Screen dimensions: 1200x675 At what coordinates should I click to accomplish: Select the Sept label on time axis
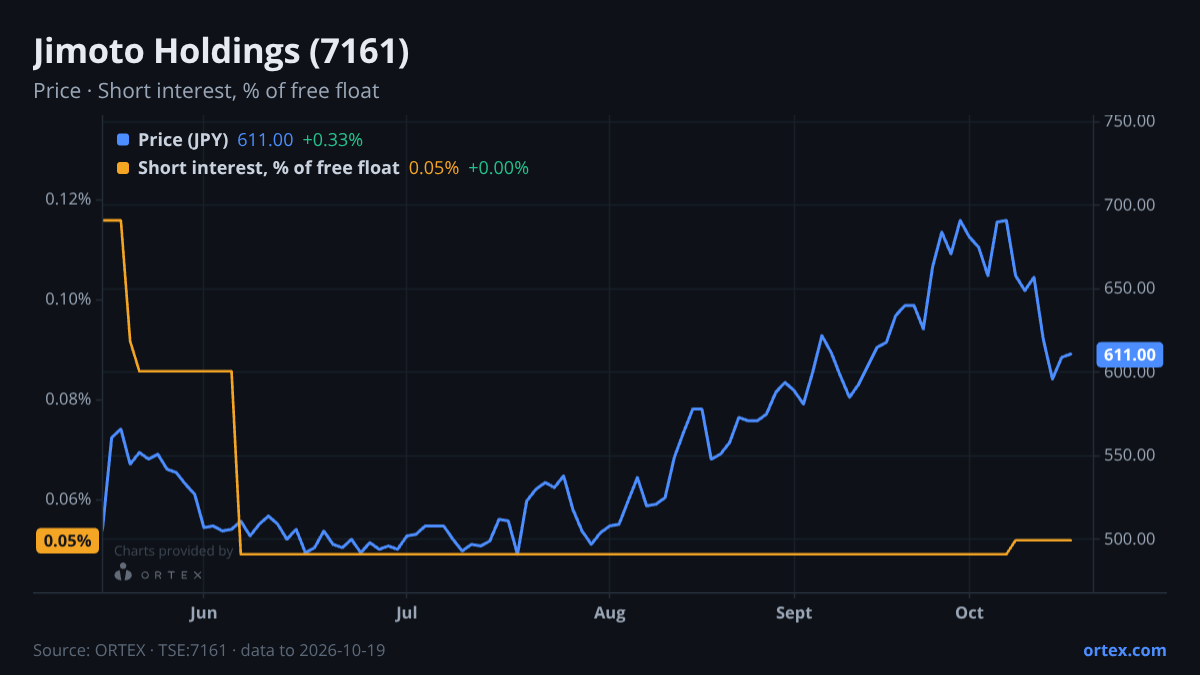coord(794,613)
